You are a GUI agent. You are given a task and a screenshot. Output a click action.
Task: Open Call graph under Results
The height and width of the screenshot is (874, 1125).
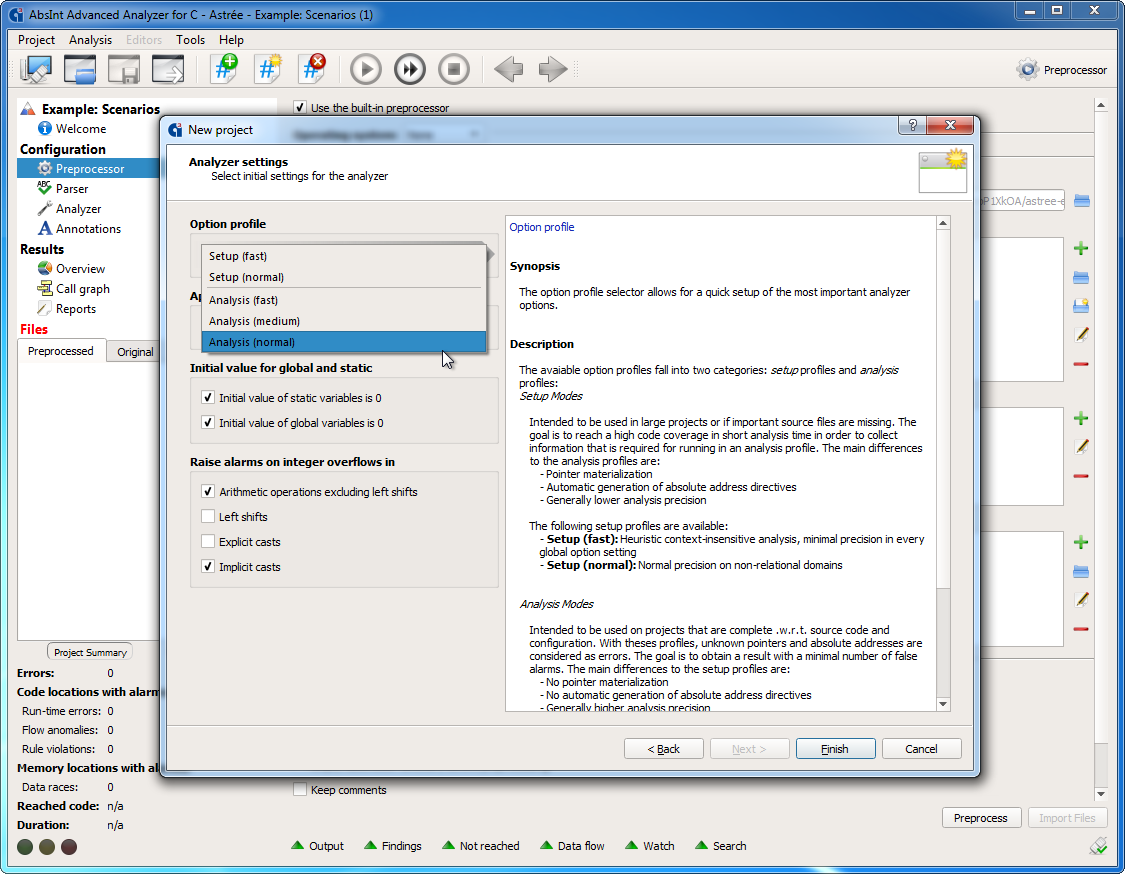(83, 289)
